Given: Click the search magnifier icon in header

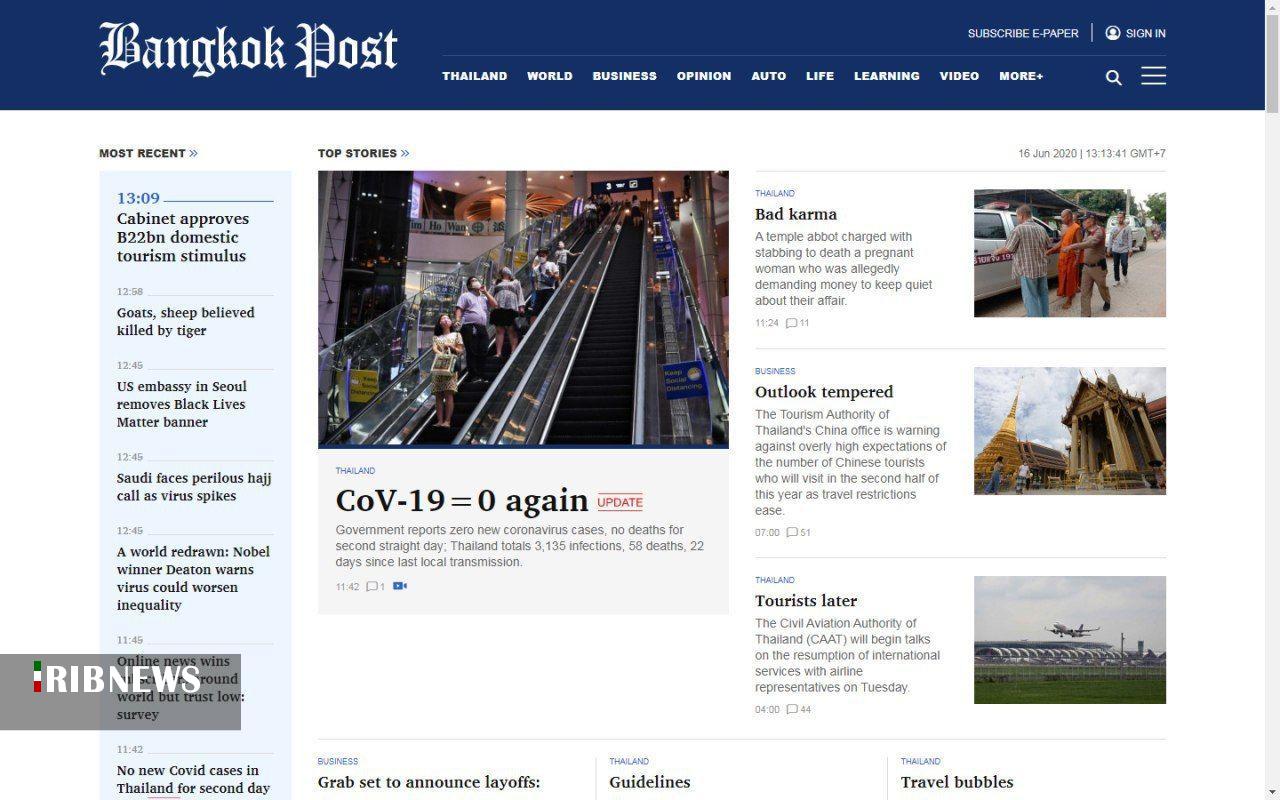Looking at the screenshot, I should tap(1113, 78).
